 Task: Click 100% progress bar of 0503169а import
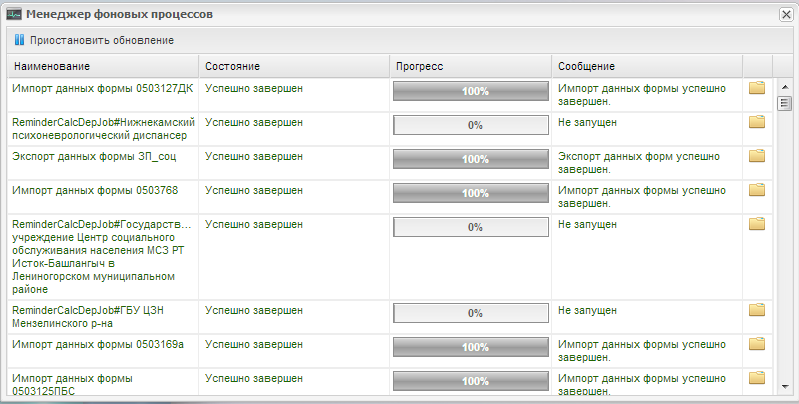[x=471, y=347]
